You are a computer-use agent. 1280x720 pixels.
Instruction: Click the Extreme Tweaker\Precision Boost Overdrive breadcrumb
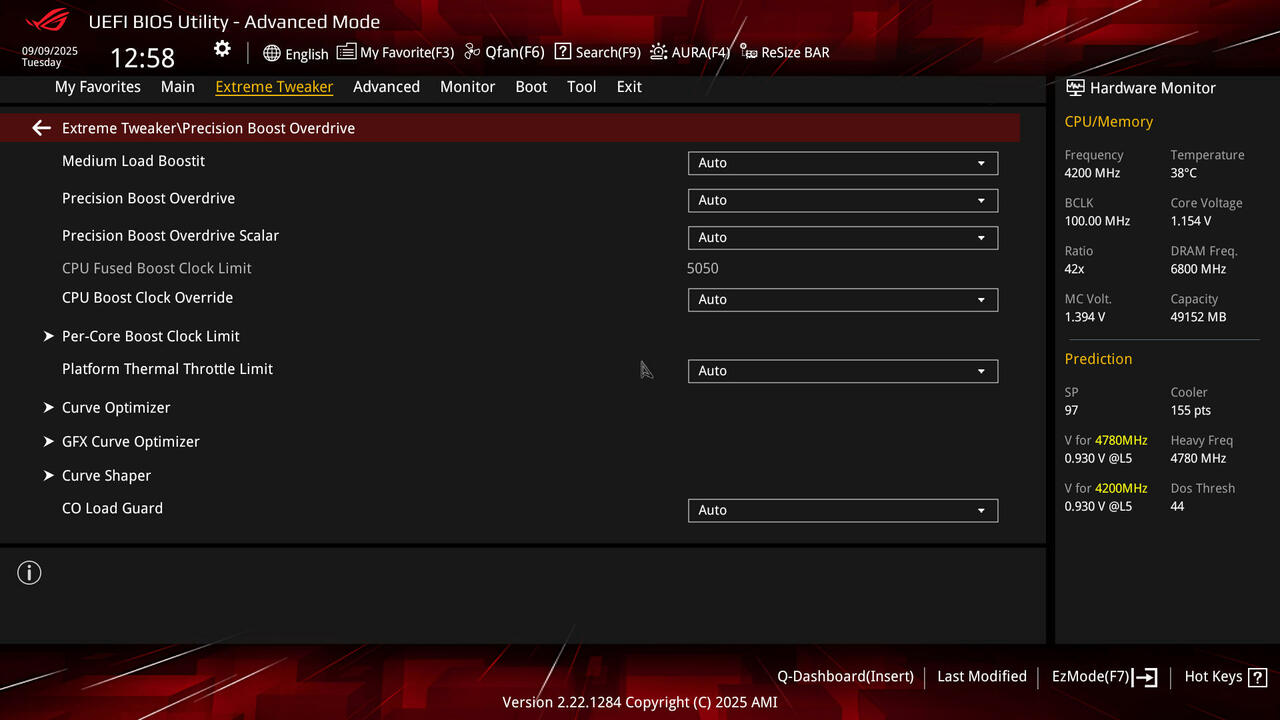coord(208,128)
